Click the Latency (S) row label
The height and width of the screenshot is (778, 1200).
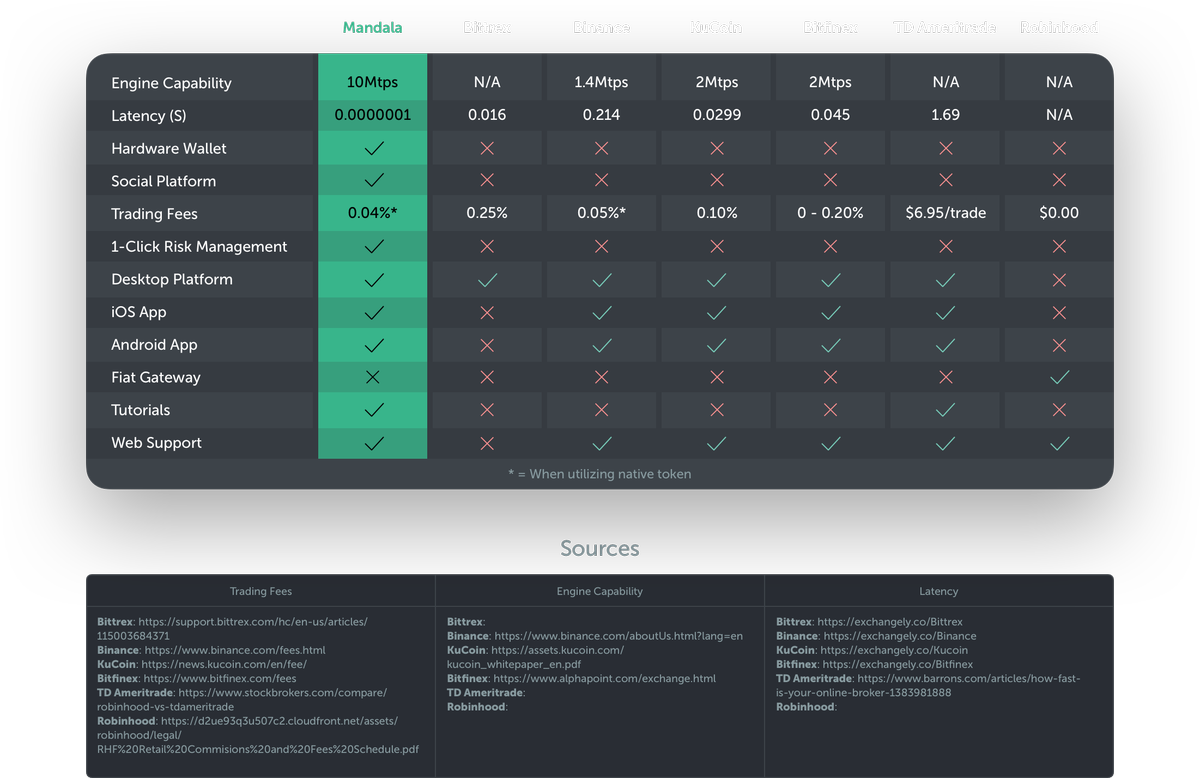149,116
